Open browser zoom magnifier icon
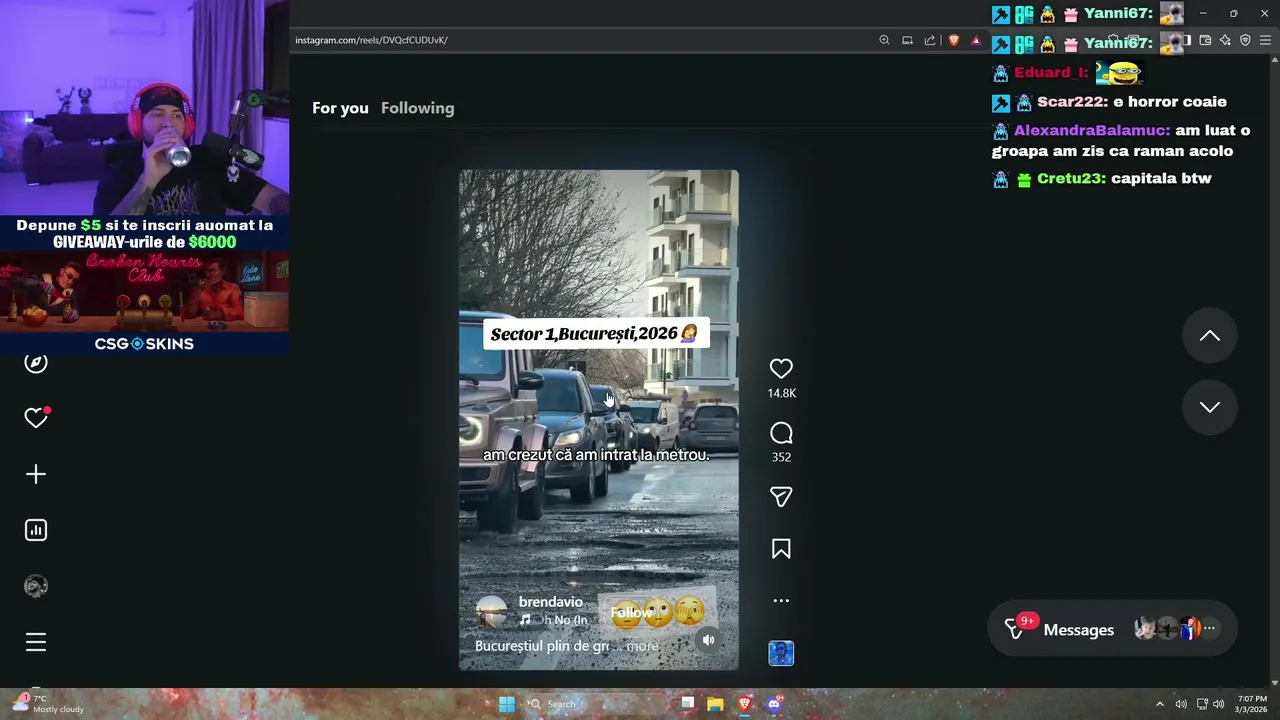1280x720 pixels. (884, 40)
